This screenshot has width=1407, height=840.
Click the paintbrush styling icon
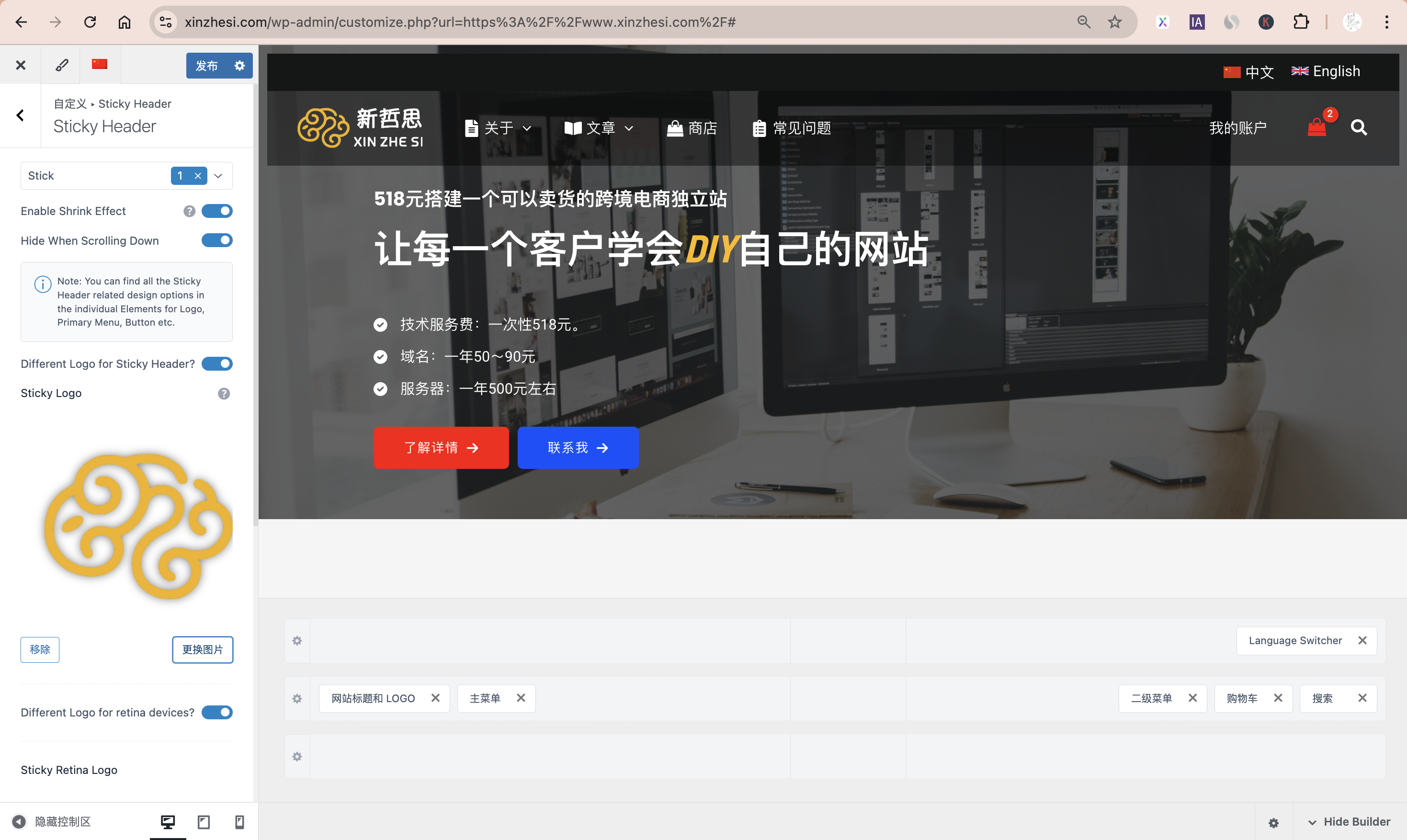click(62, 65)
